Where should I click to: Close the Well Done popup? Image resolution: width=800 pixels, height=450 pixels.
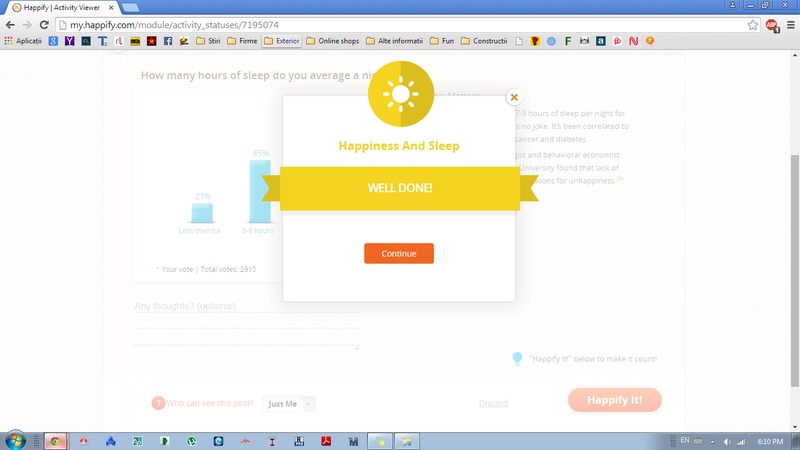pos(514,97)
